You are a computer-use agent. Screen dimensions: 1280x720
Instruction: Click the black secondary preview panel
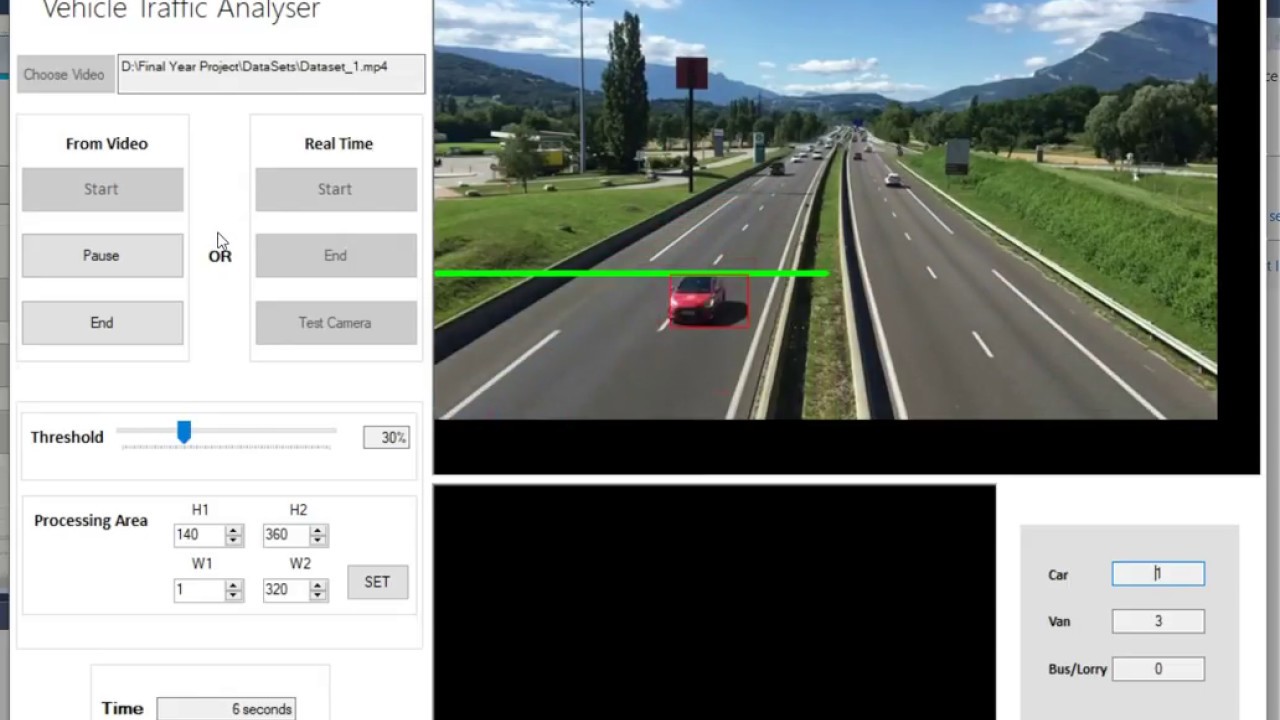[x=714, y=602]
